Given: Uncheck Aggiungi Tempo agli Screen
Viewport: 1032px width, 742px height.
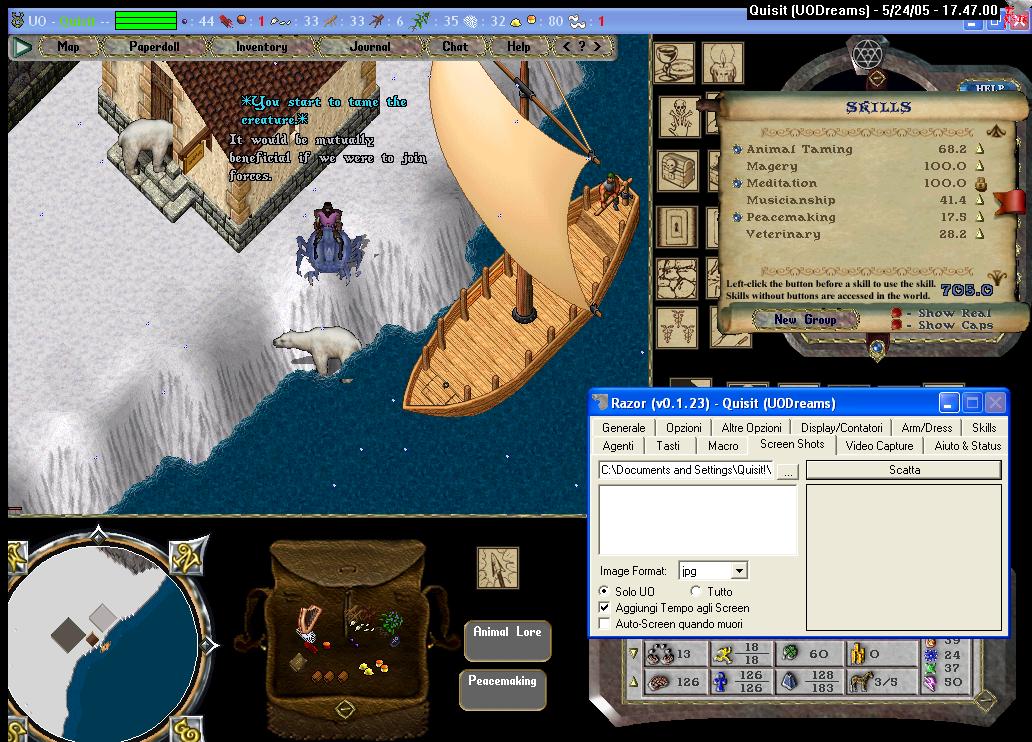Looking at the screenshot, I should [604, 608].
